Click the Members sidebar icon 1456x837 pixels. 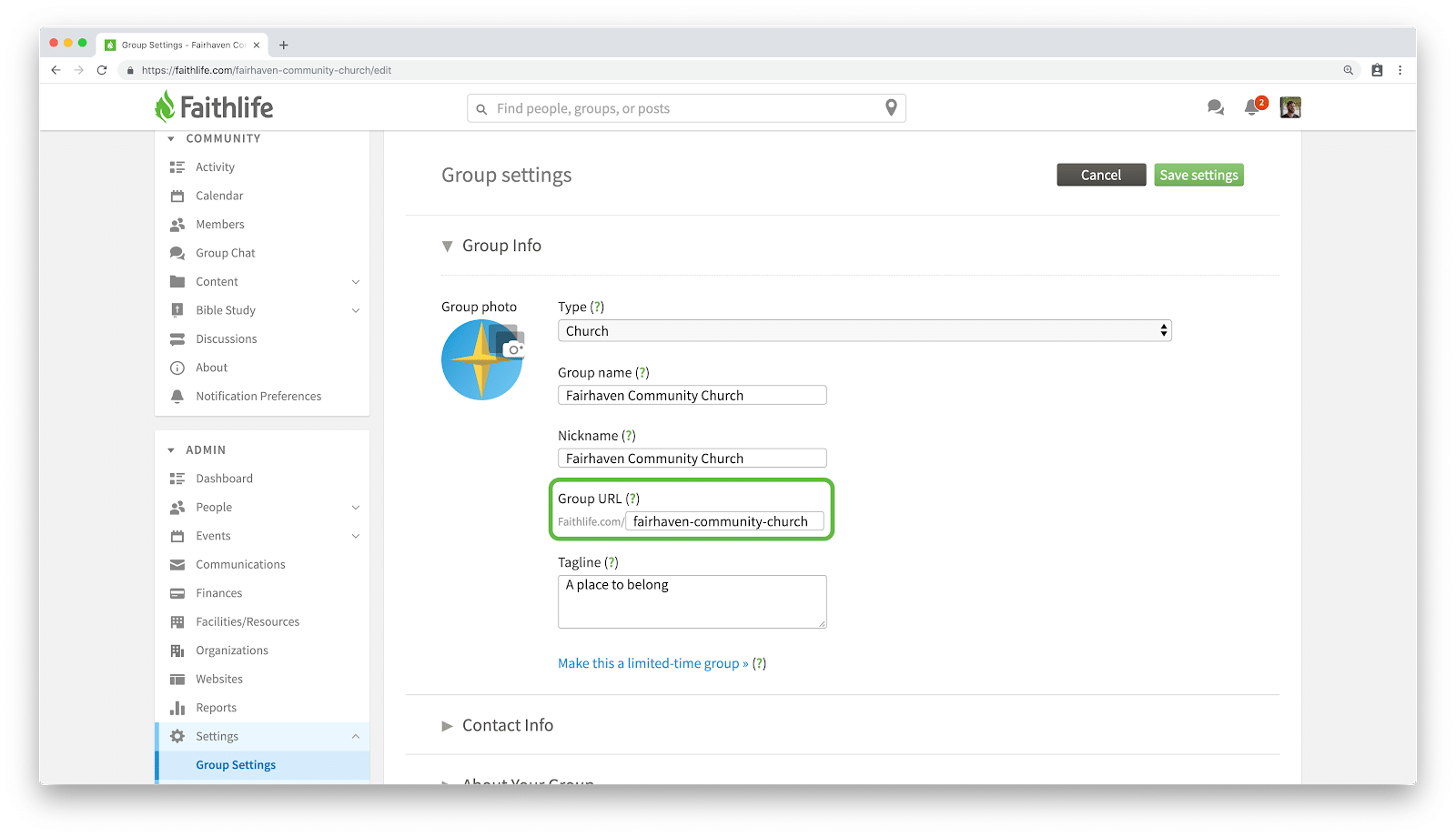(x=177, y=225)
